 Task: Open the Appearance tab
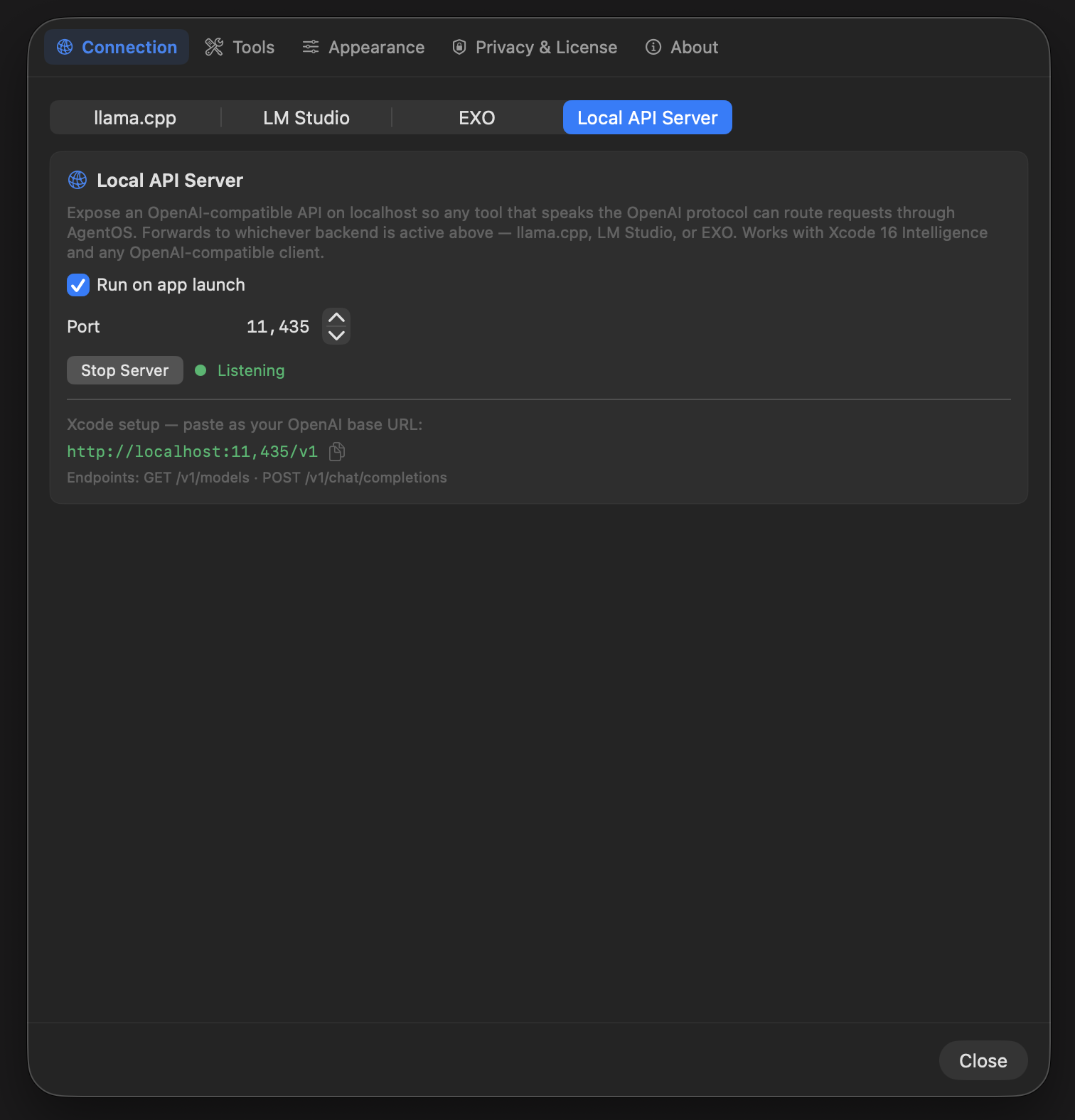tap(363, 47)
